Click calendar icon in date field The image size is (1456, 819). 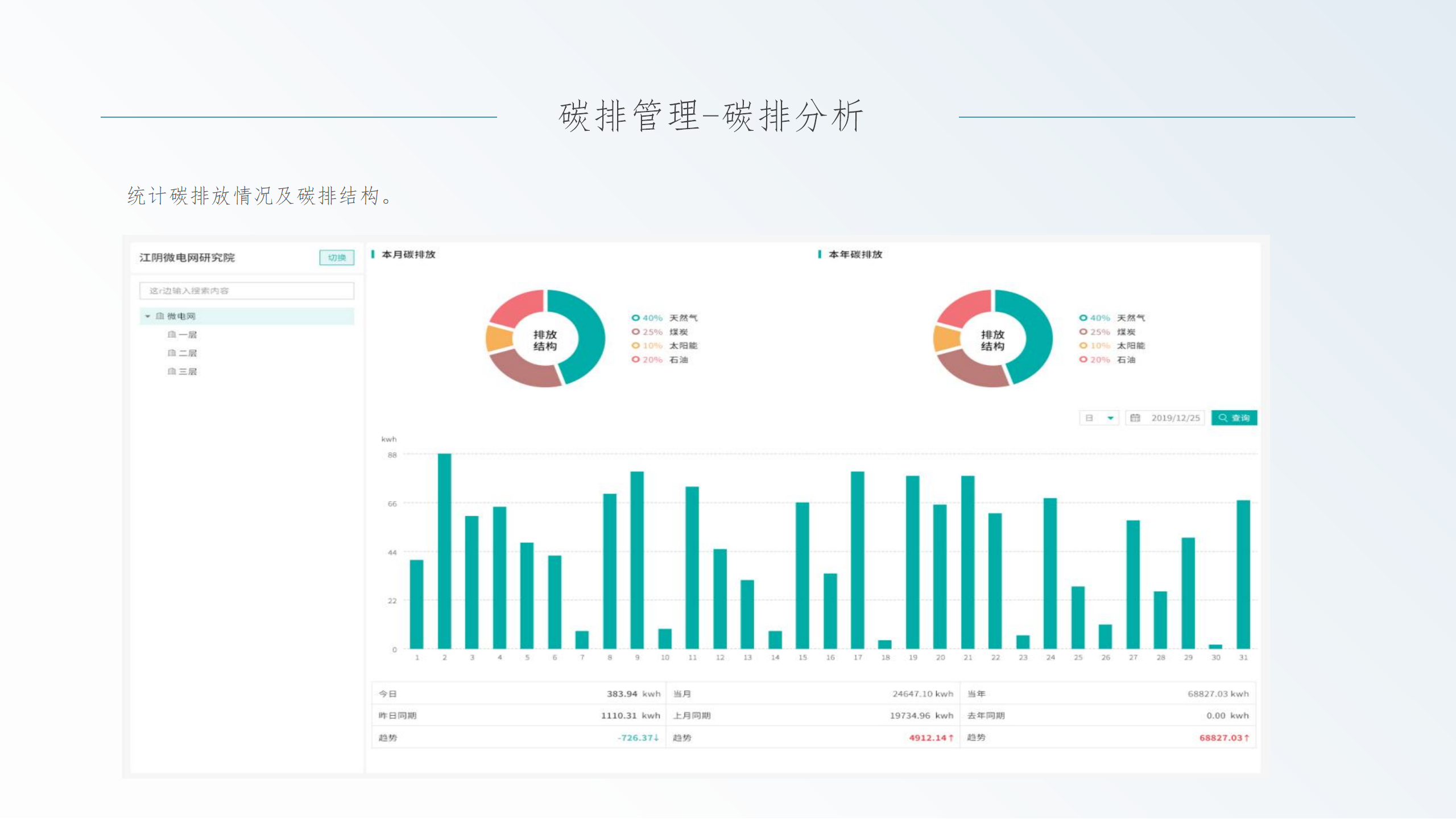tap(1135, 418)
